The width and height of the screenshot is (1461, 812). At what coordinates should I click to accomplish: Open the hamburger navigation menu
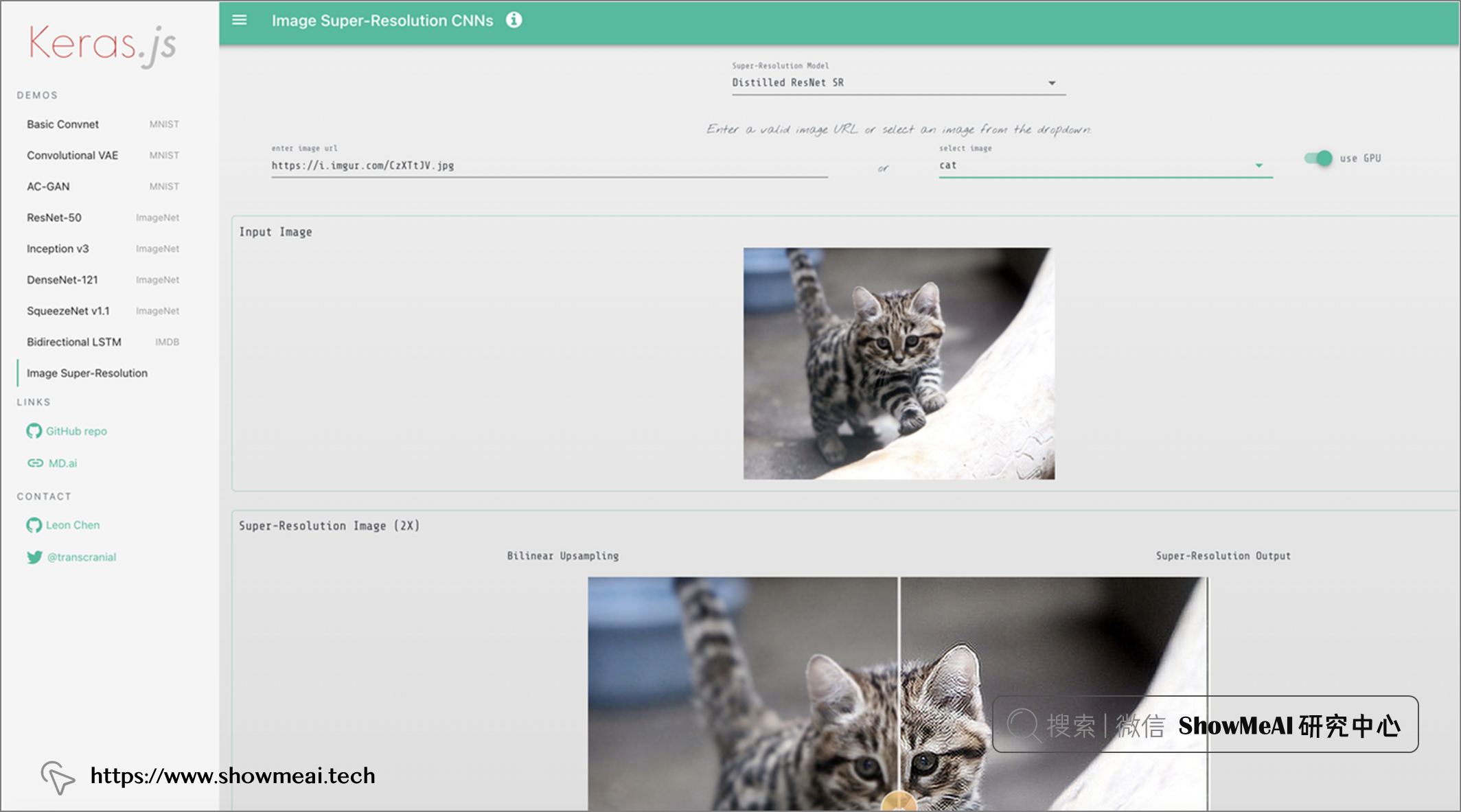click(x=239, y=20)
